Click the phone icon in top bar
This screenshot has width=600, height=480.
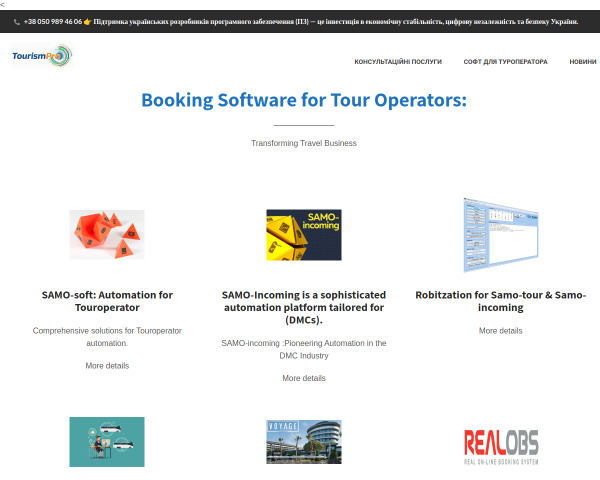[x=17, y=22]
